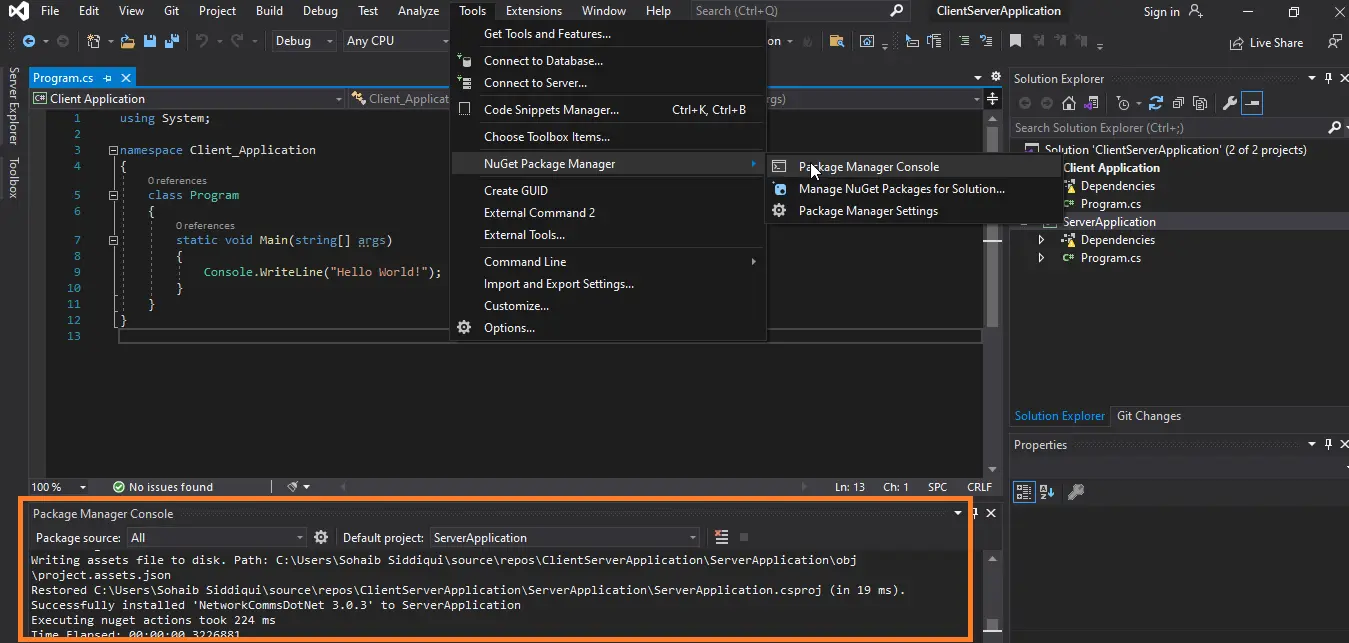Open the Solution Explorer window options dropdown
Viewport: 1349px width, 643px height.
1313,78
